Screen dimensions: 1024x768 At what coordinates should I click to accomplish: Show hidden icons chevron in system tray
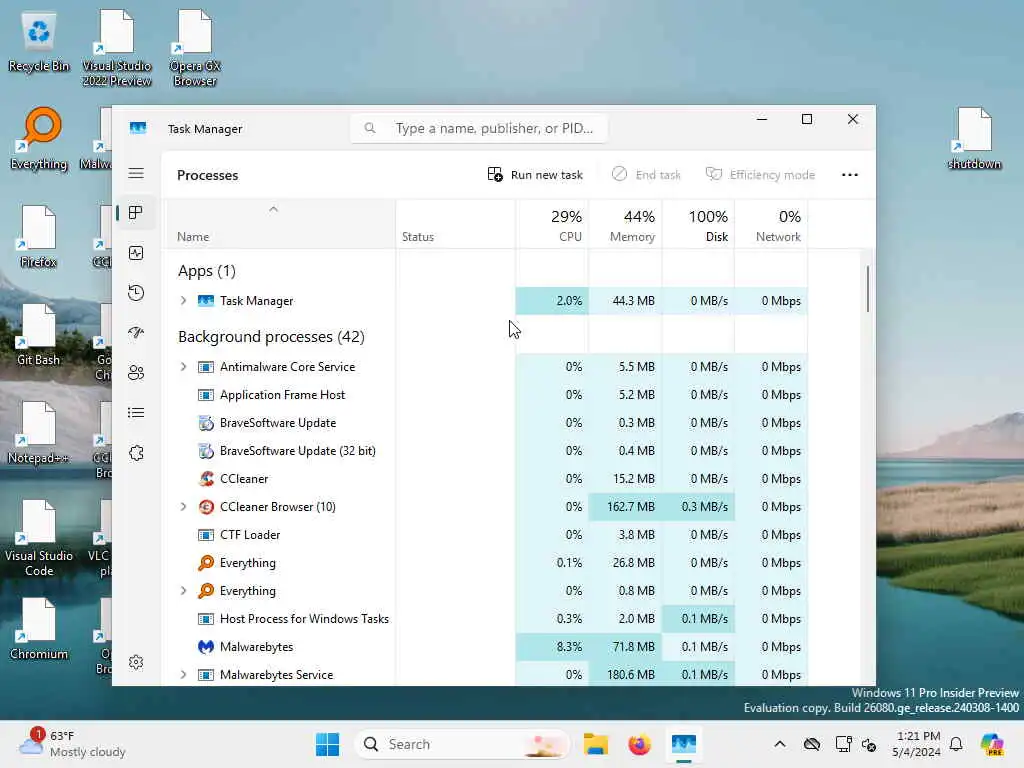780,744
